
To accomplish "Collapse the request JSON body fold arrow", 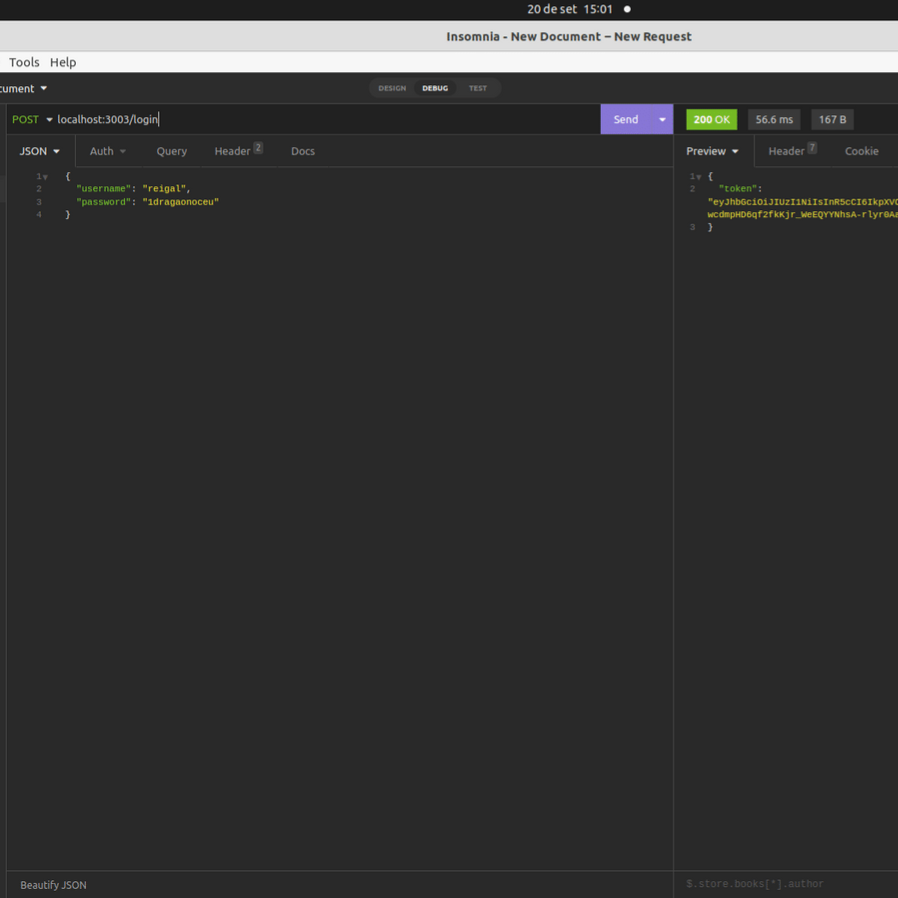I will click(x=45, y=177).
